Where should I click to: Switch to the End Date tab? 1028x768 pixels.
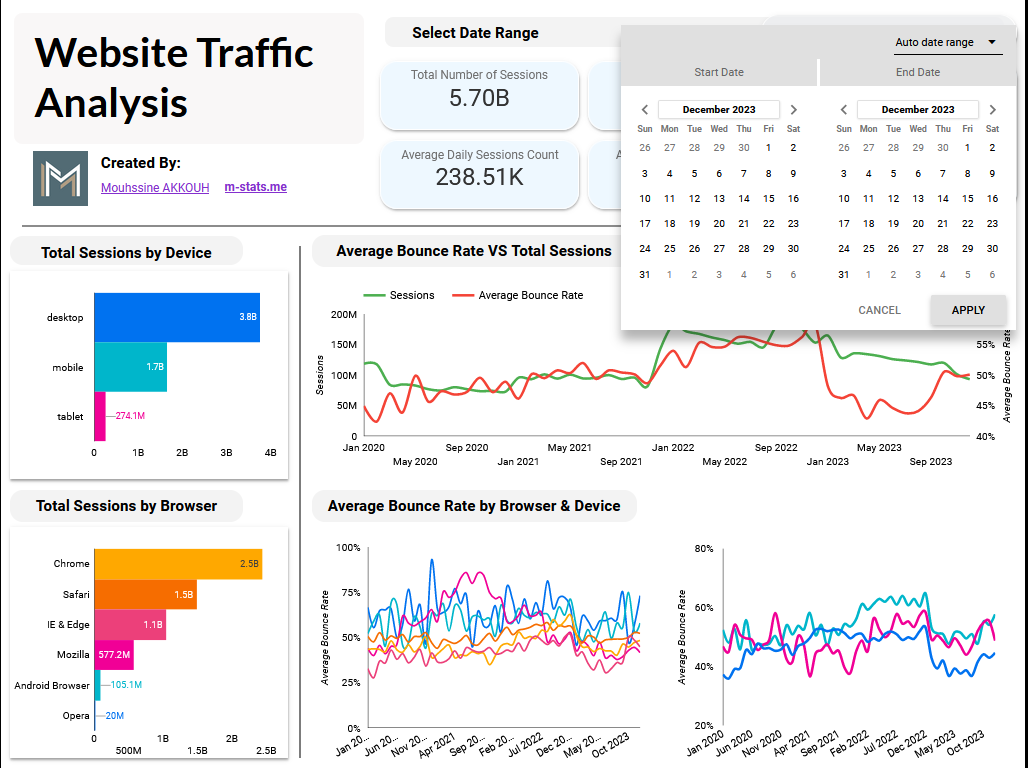[x=917, y=72]
